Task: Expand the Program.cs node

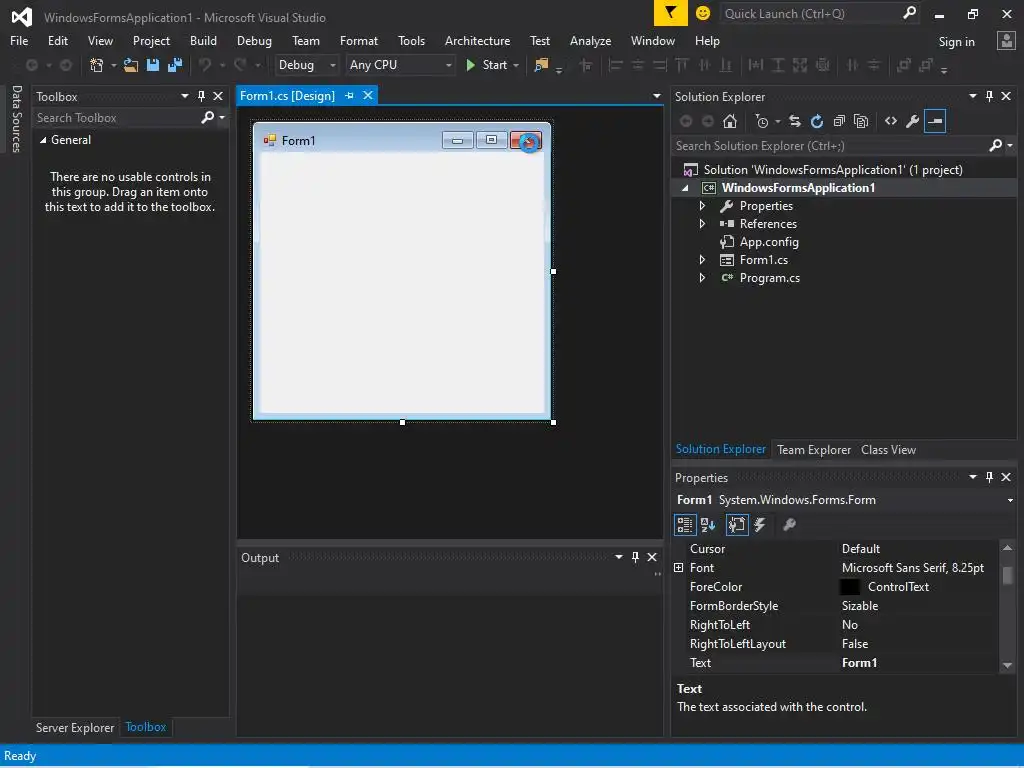Action: (702, 278)
